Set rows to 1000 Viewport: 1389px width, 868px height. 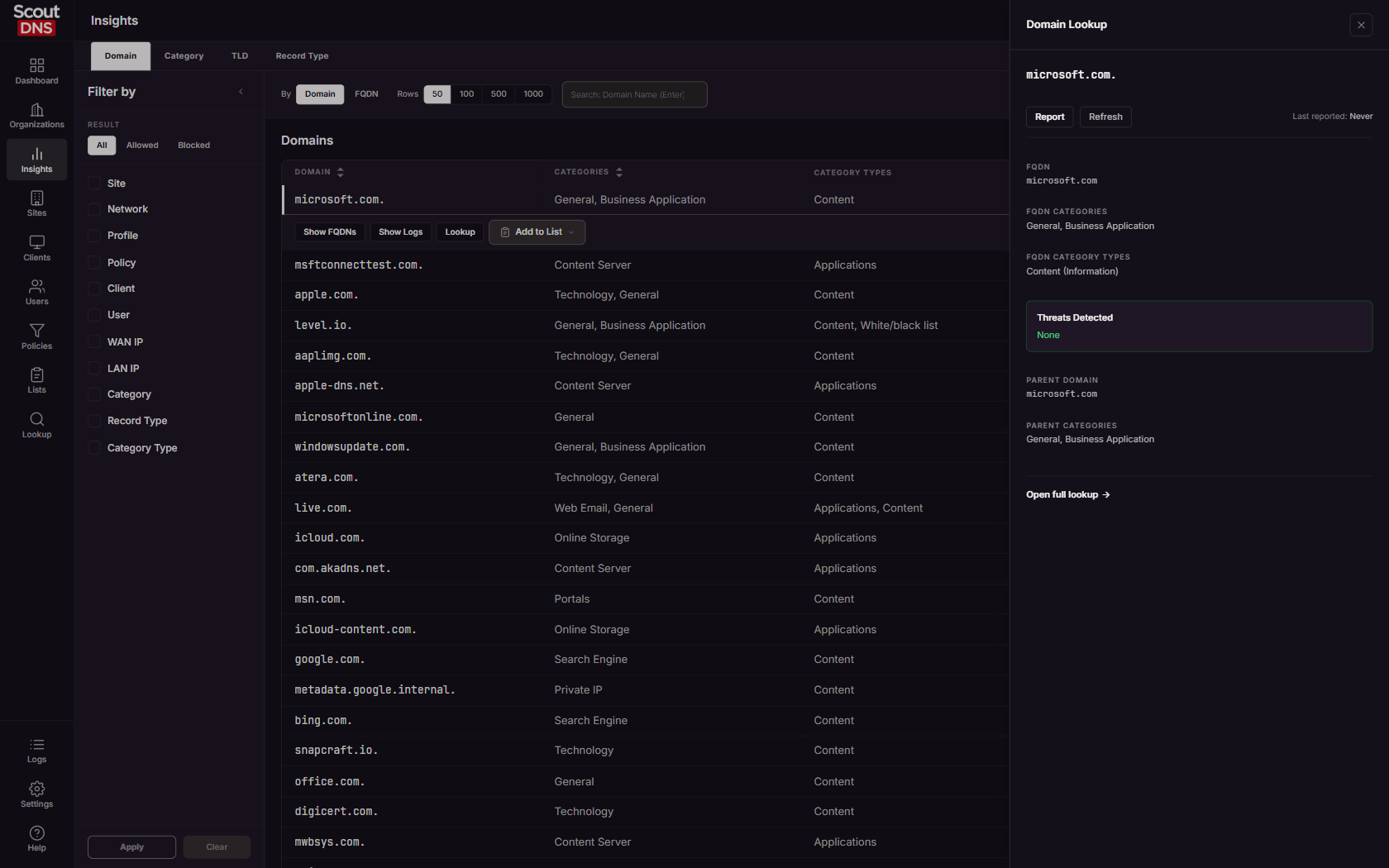[x=533, y=94]
